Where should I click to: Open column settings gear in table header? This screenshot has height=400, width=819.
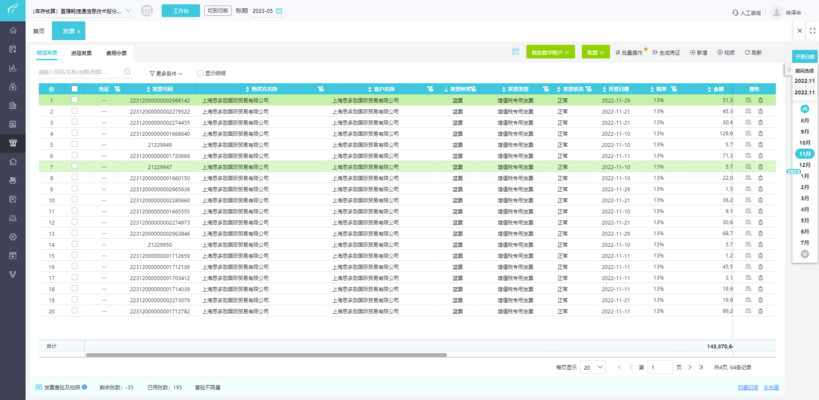click(52, 89)
